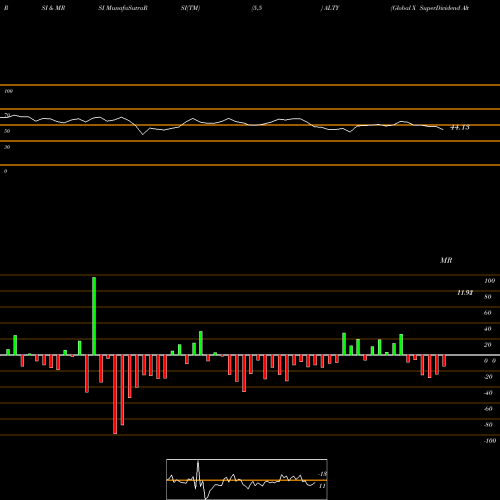Open the mini overview chart thumbnail
Viewport: 500px width, 500px height.
point(247,479)
